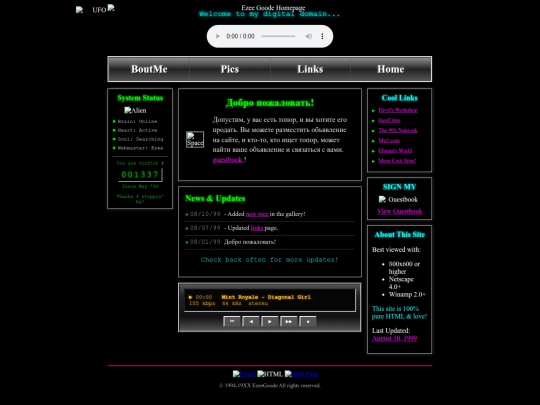Open the View Guestbook link
Screen dimensions: 540x405
[x=399, y=211]
